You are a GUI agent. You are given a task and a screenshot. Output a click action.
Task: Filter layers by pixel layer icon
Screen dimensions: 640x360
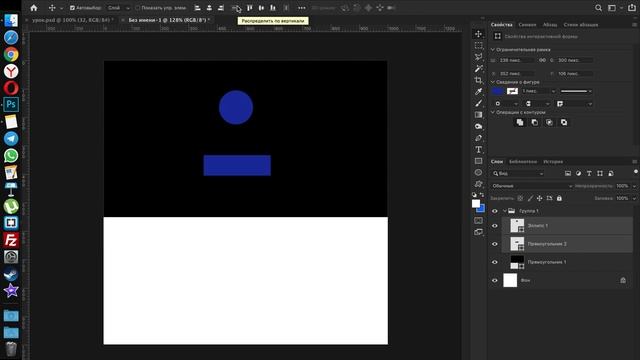[x=568, y=173]
